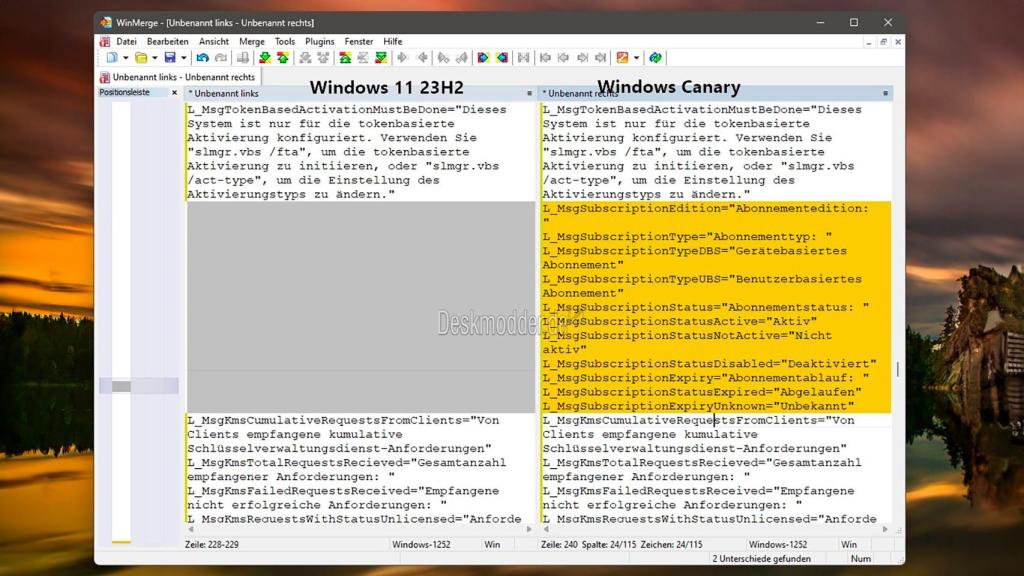The height and width of the screenshot is (576, 1024).
Task: Go to the first difference
Action: click(345, 57)
